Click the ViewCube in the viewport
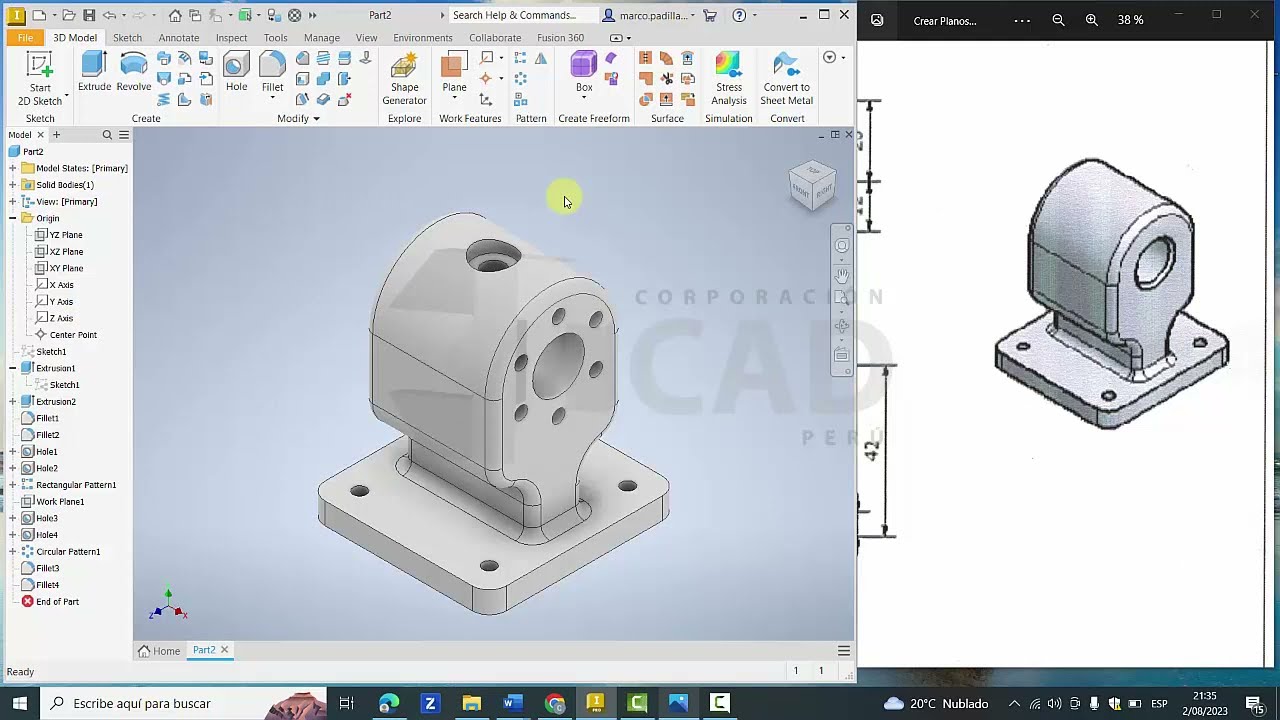 tap(812, 185)
